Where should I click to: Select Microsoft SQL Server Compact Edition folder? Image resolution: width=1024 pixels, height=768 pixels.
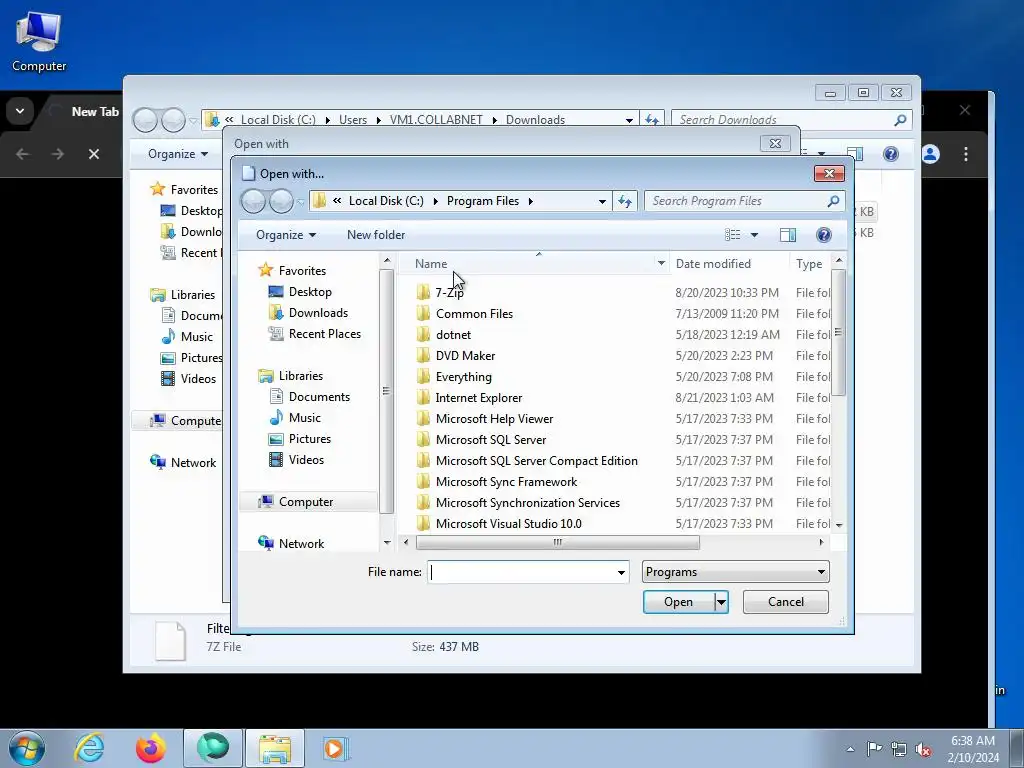coord(536,460)
